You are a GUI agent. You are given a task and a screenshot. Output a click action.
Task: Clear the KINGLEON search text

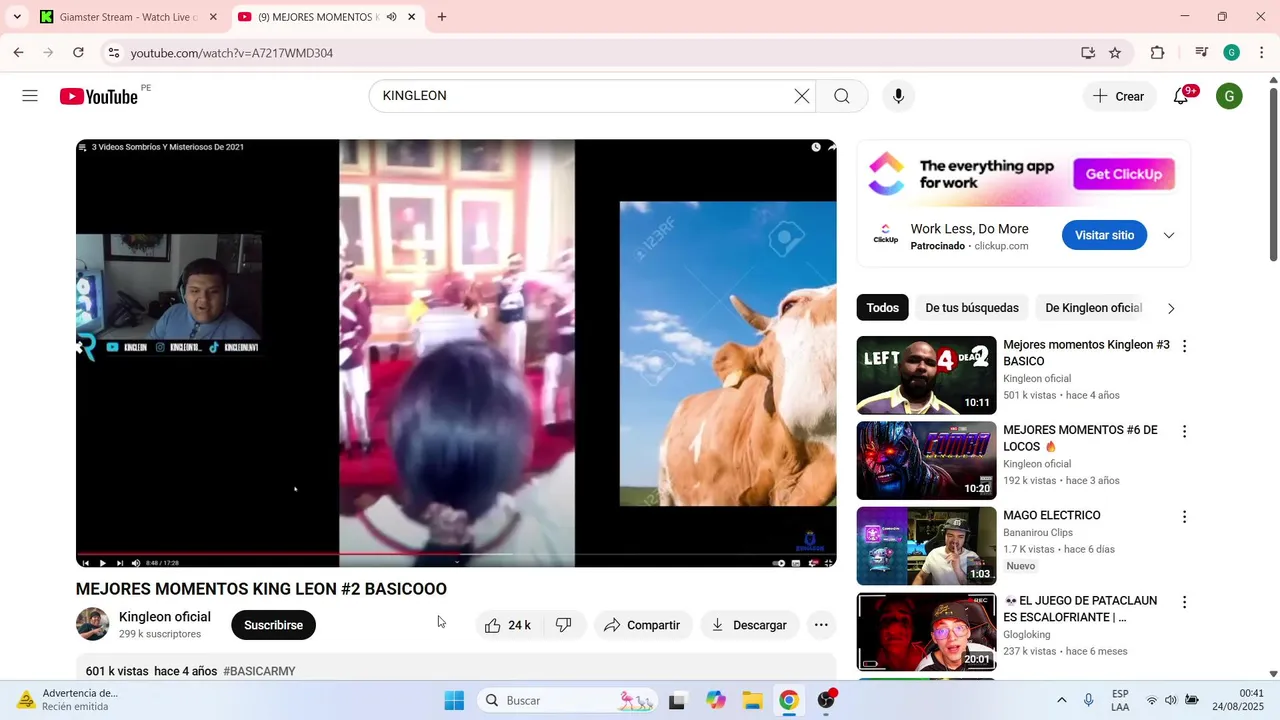pyautogui.click(x=802, y=96)
